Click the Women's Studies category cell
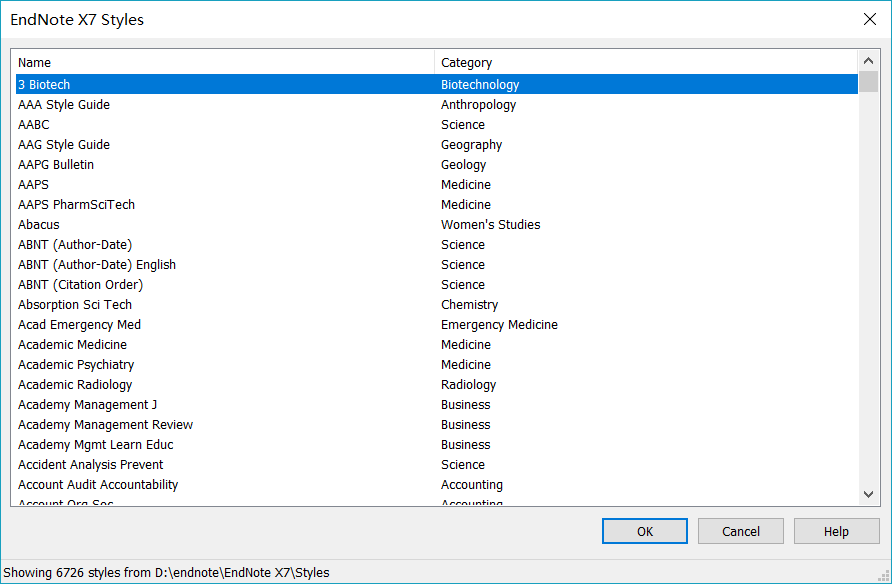Screen dimensions: 892x584 [490, 225]
